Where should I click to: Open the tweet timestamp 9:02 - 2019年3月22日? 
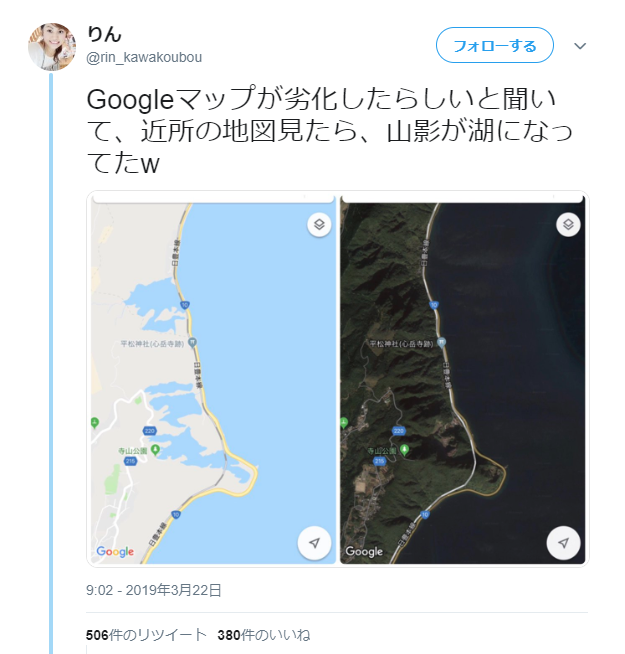coord(154,590)
